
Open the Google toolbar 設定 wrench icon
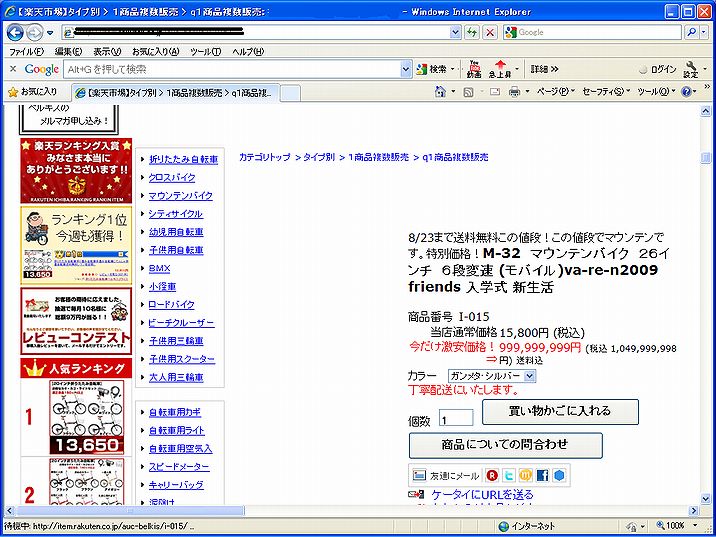[x=691, y=69]
